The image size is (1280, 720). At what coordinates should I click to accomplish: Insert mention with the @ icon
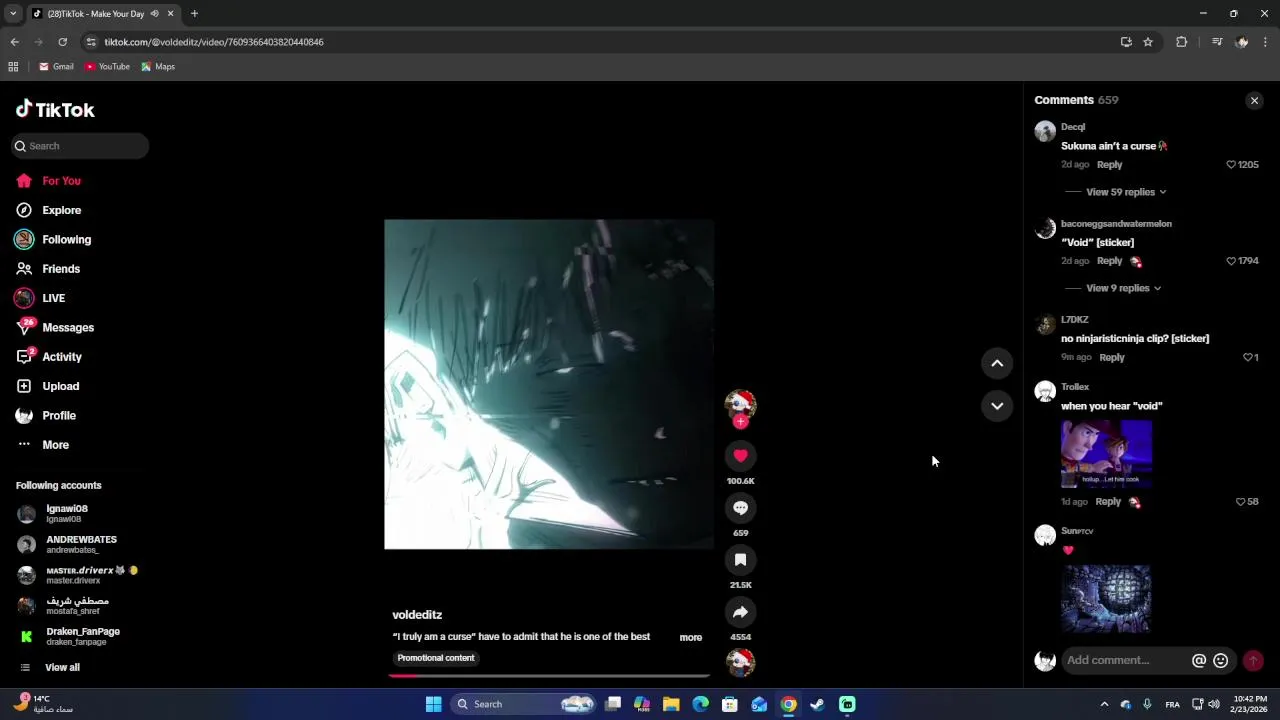pyautogui.click(x=1199, y=661)
